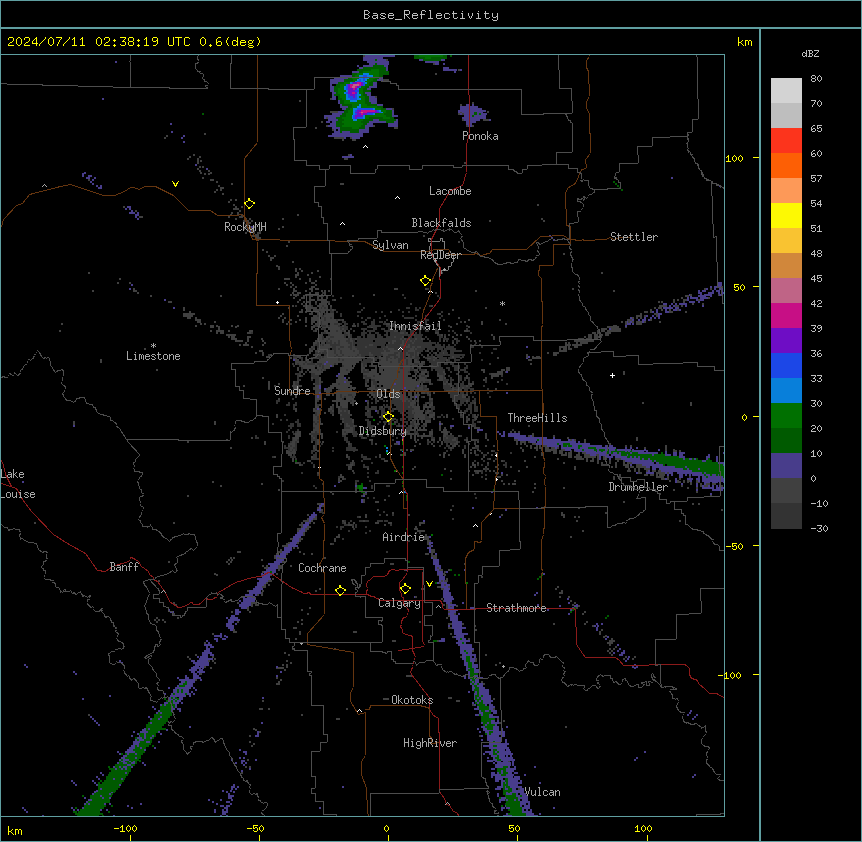Click the -30 dBZ legend value
The height and width of the screenshot is (842, 862).
[819, 529]
